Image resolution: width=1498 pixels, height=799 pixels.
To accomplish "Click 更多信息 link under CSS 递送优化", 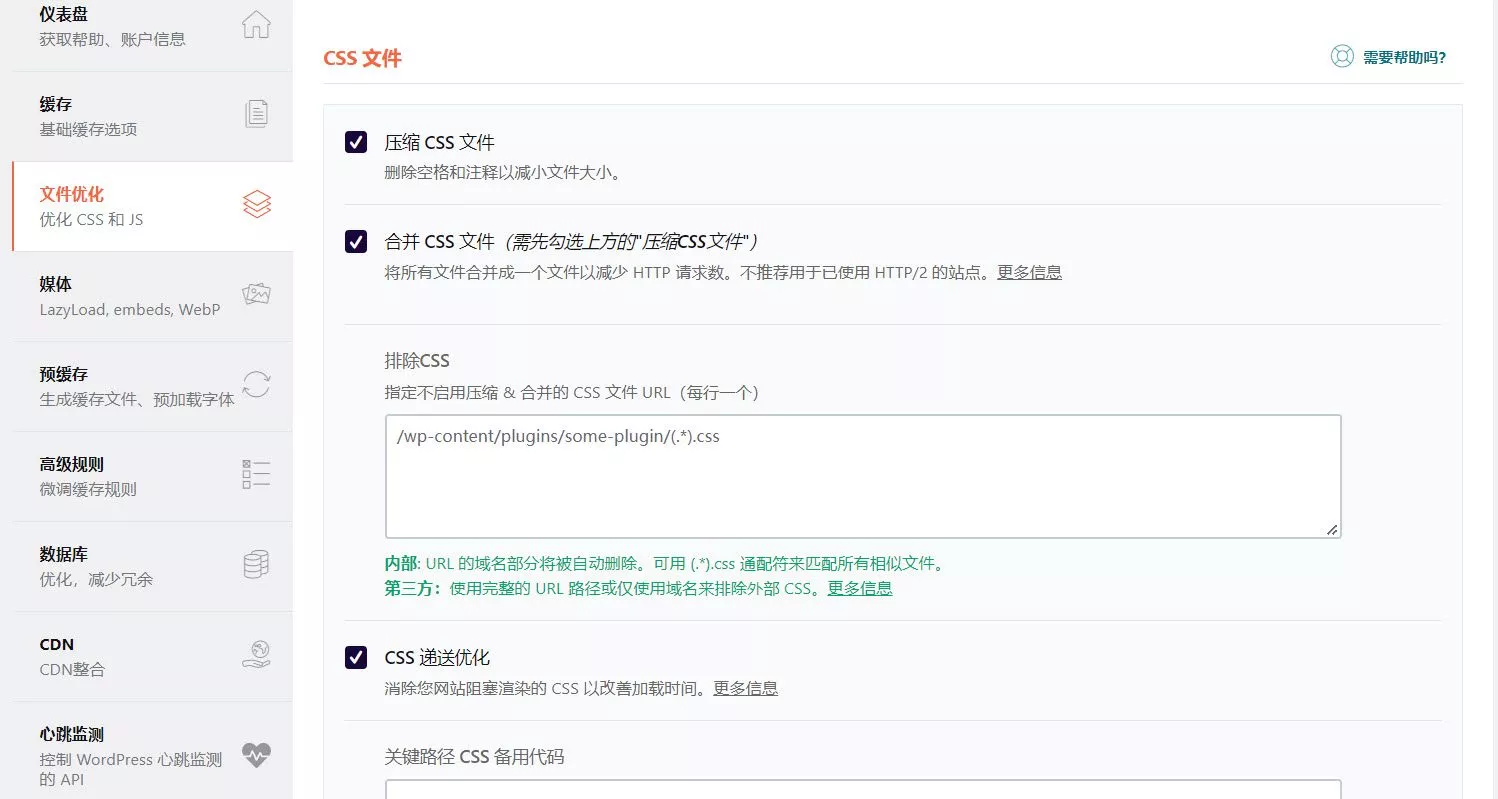I will click(745, 688).
